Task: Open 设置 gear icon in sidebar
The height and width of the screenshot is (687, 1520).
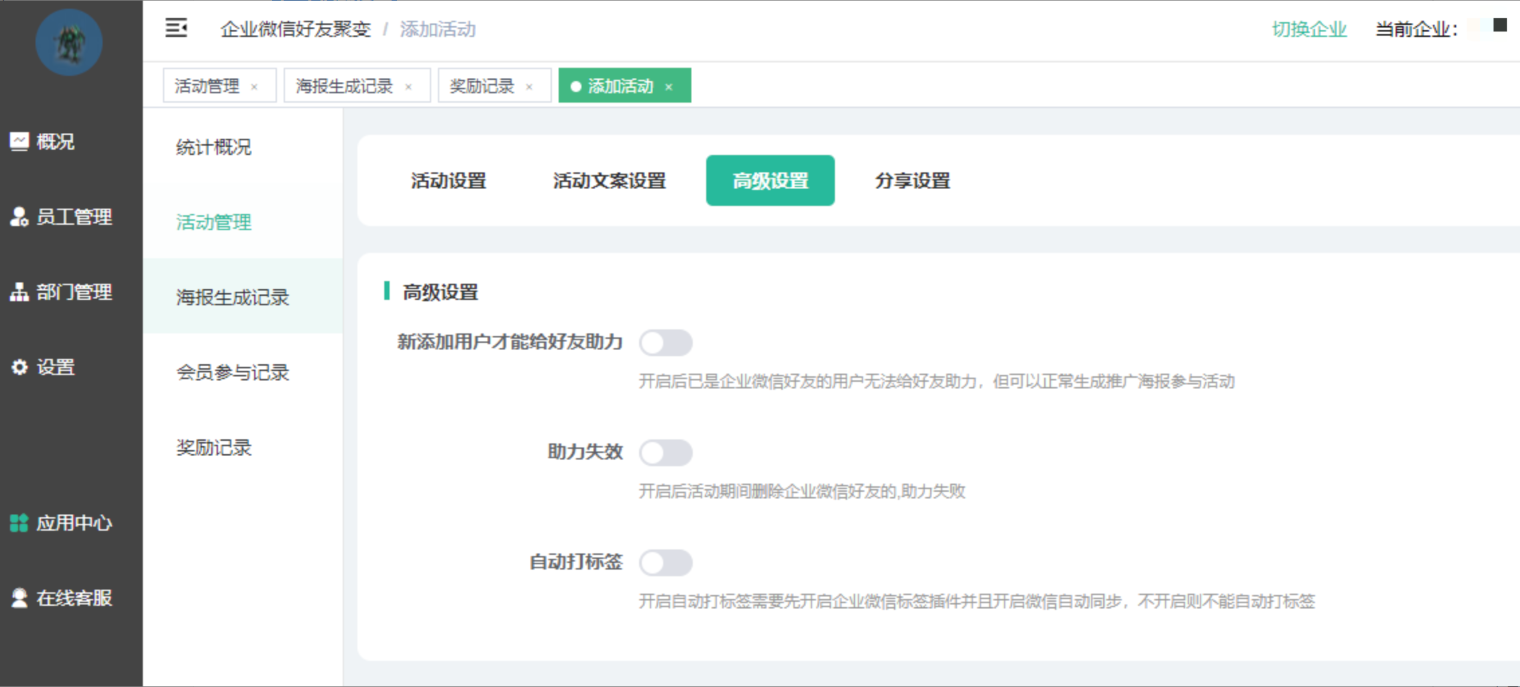Action: click(19, 367)
